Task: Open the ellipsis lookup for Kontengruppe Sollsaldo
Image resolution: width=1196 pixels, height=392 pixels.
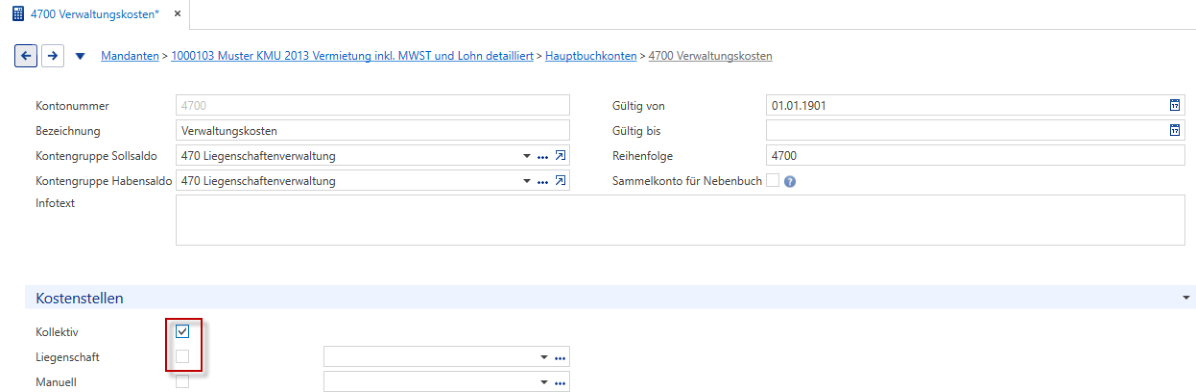Action: 542,156
